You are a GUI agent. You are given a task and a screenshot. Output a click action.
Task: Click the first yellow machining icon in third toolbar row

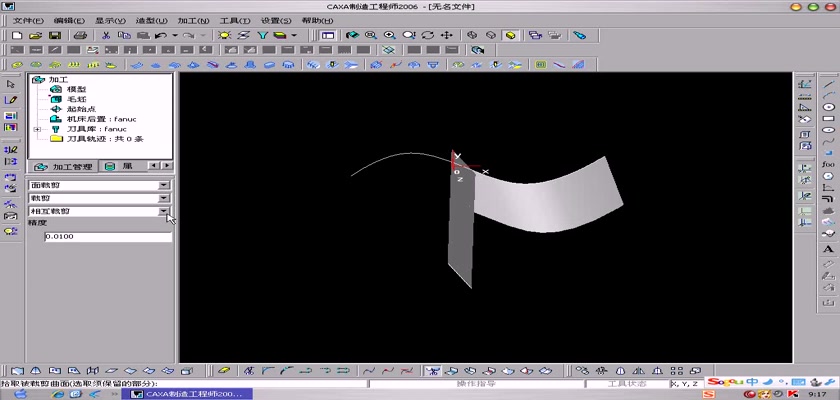click(17, 65)
